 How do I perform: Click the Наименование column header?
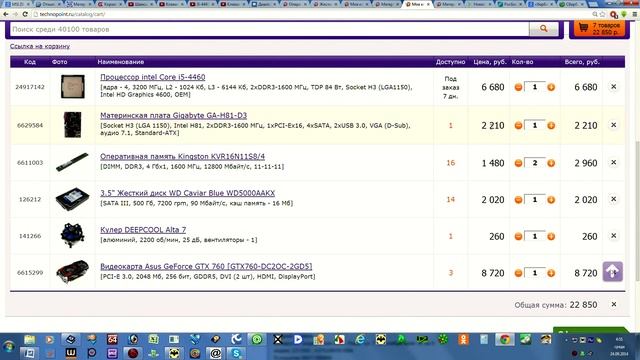click(121, 62)
